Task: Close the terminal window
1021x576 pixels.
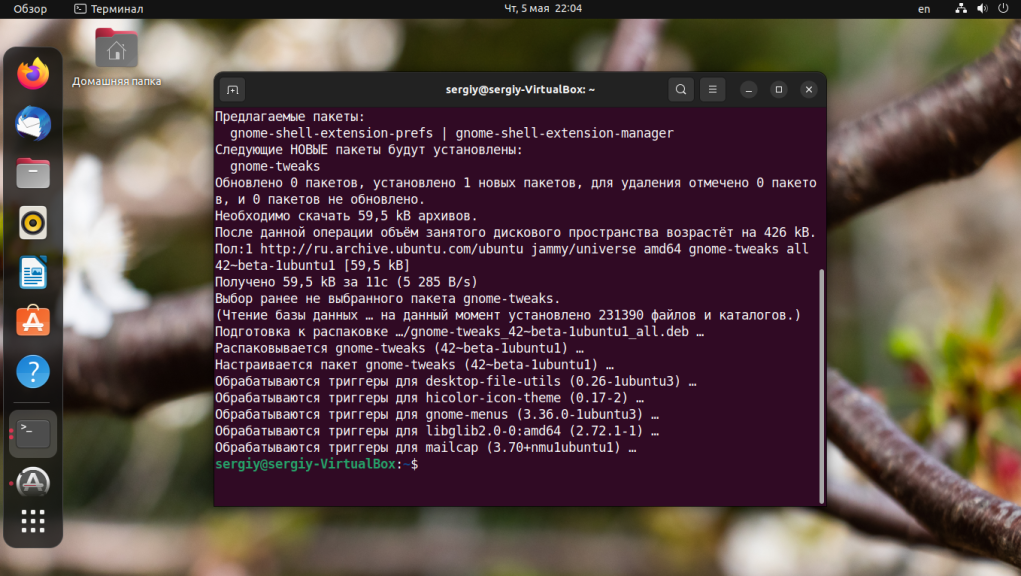Action: 809,90
